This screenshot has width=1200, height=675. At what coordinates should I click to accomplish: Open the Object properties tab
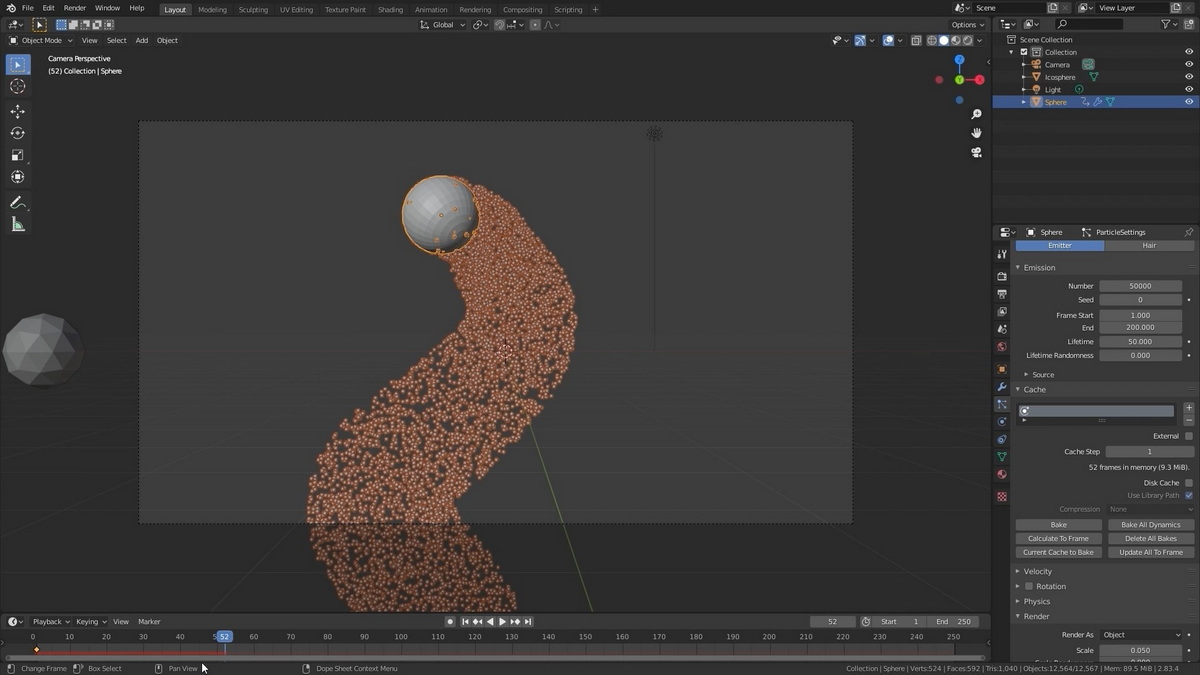(1002, 369)
